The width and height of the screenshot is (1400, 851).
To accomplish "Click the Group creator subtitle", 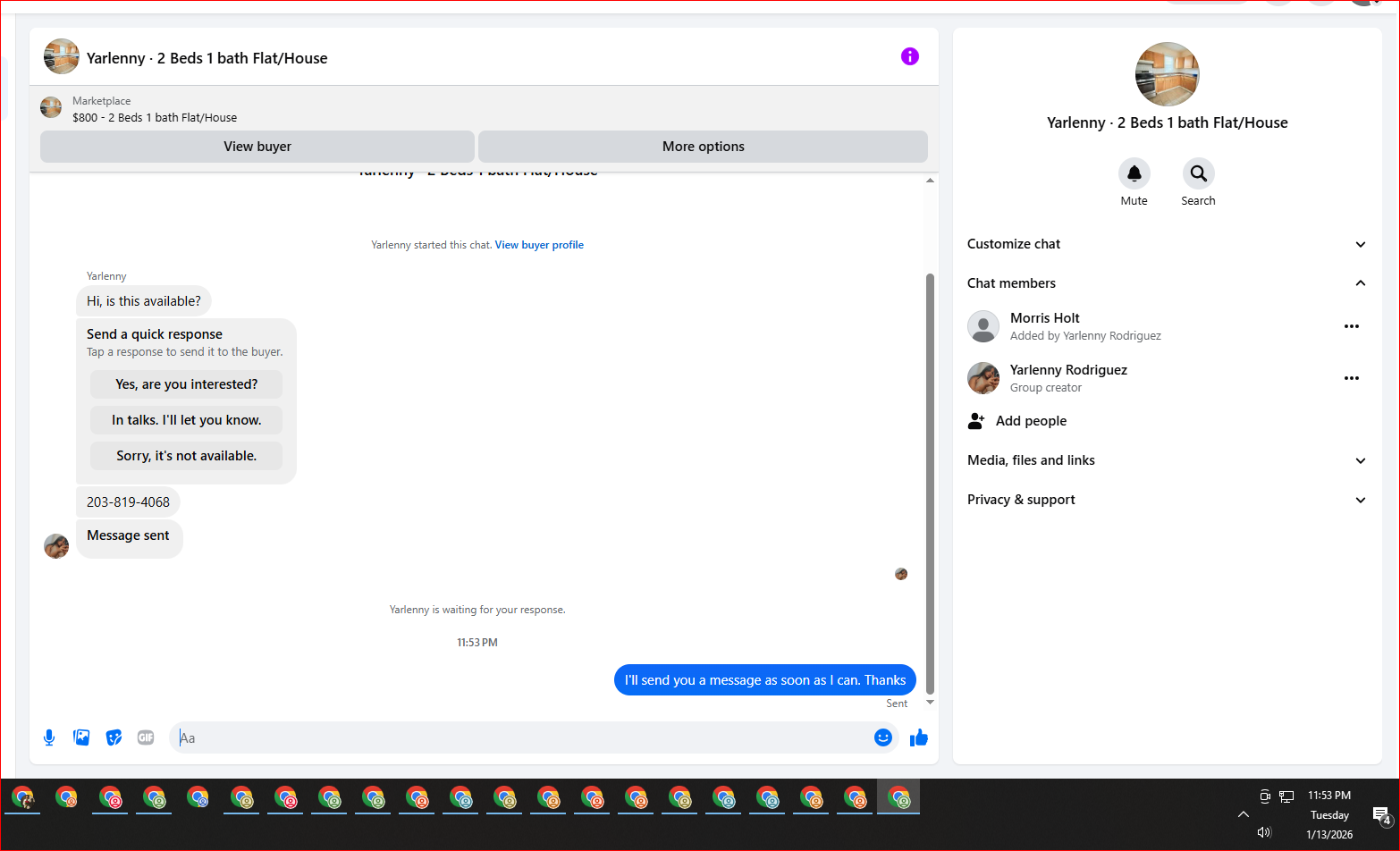I will coord(1046,388).
